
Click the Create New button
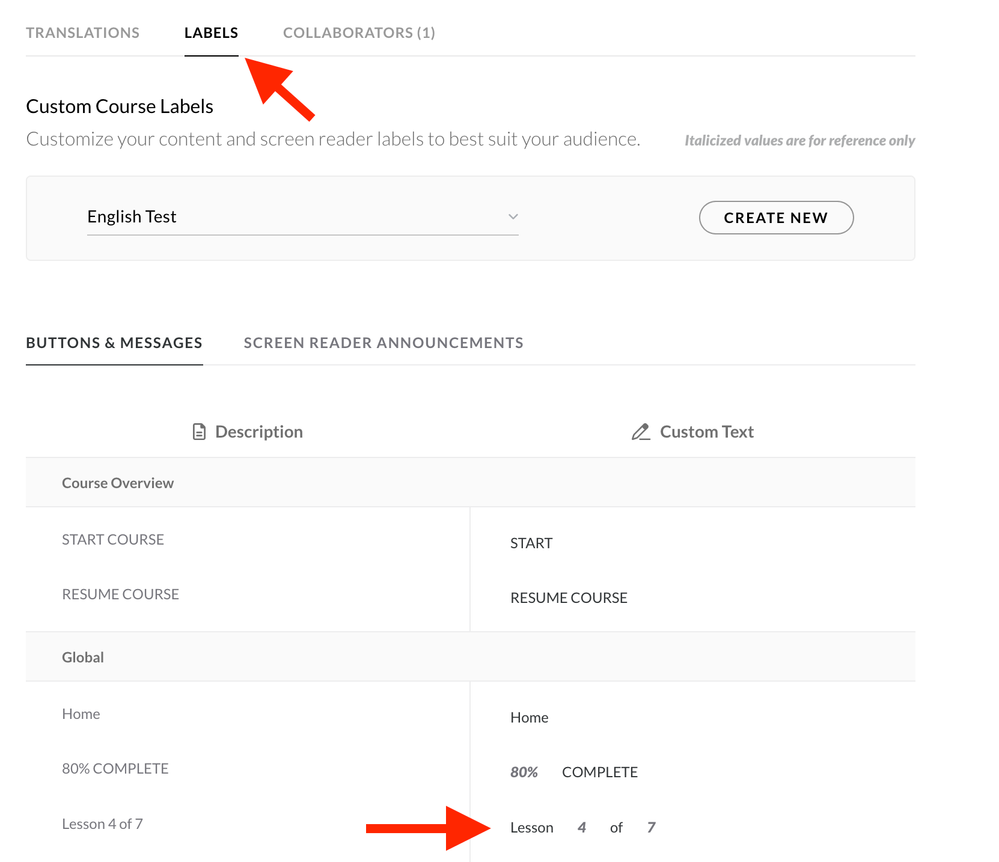tap(776, 217)
